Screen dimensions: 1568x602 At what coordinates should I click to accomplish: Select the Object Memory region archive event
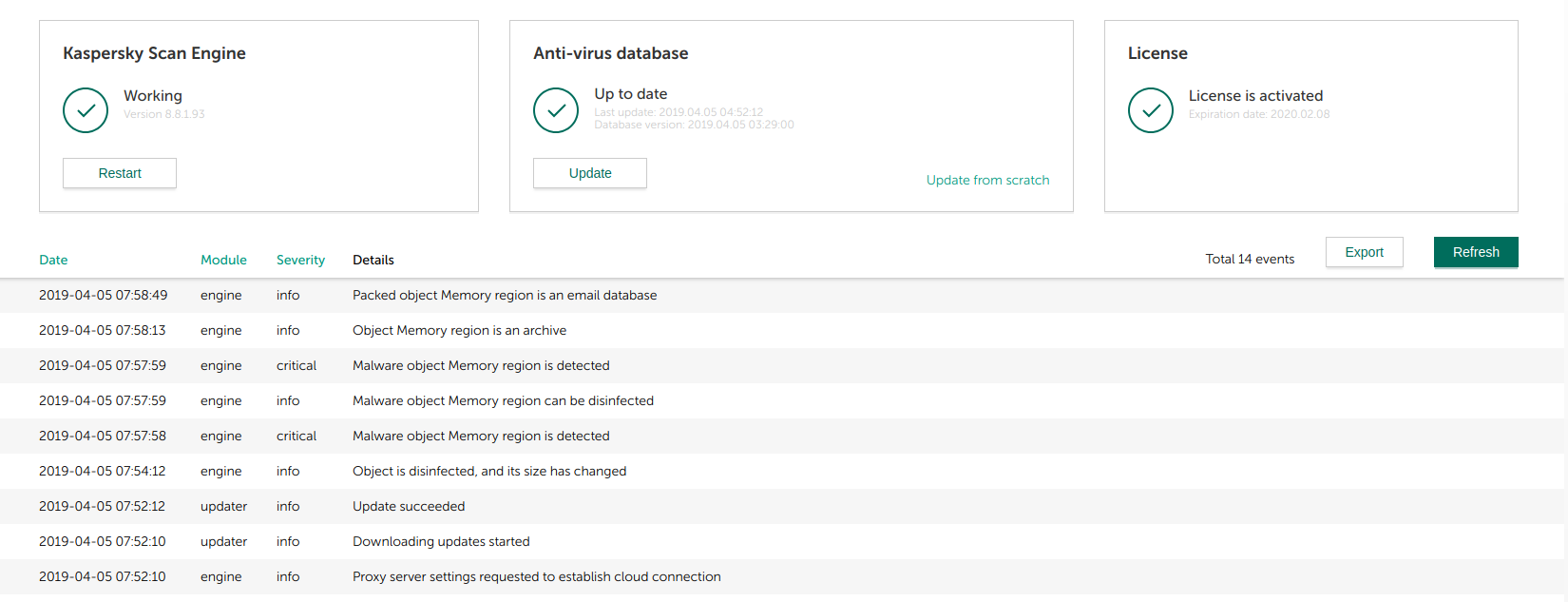(459, 331)
